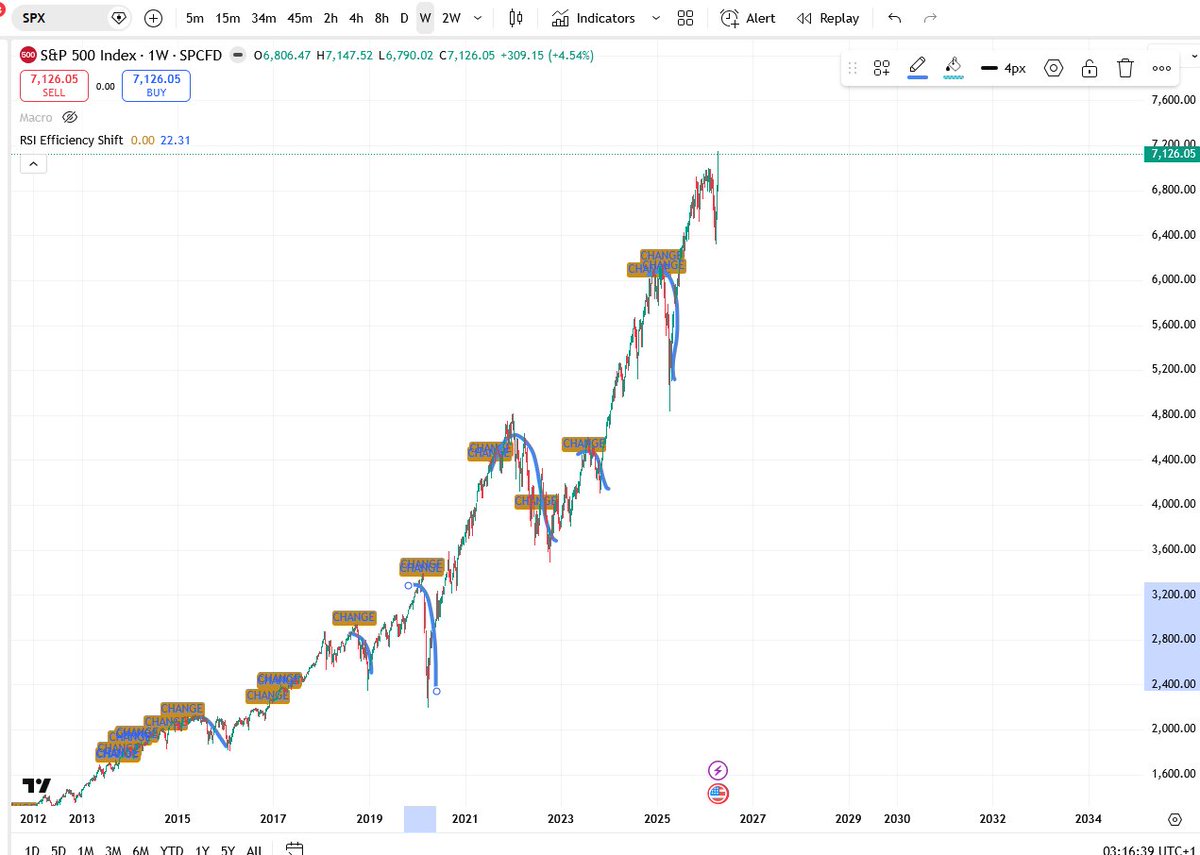Expand the Indicators favorites dropdown arrow
Image resolution: width=1200 pixels, height=855 pixels.
point(656,18)
